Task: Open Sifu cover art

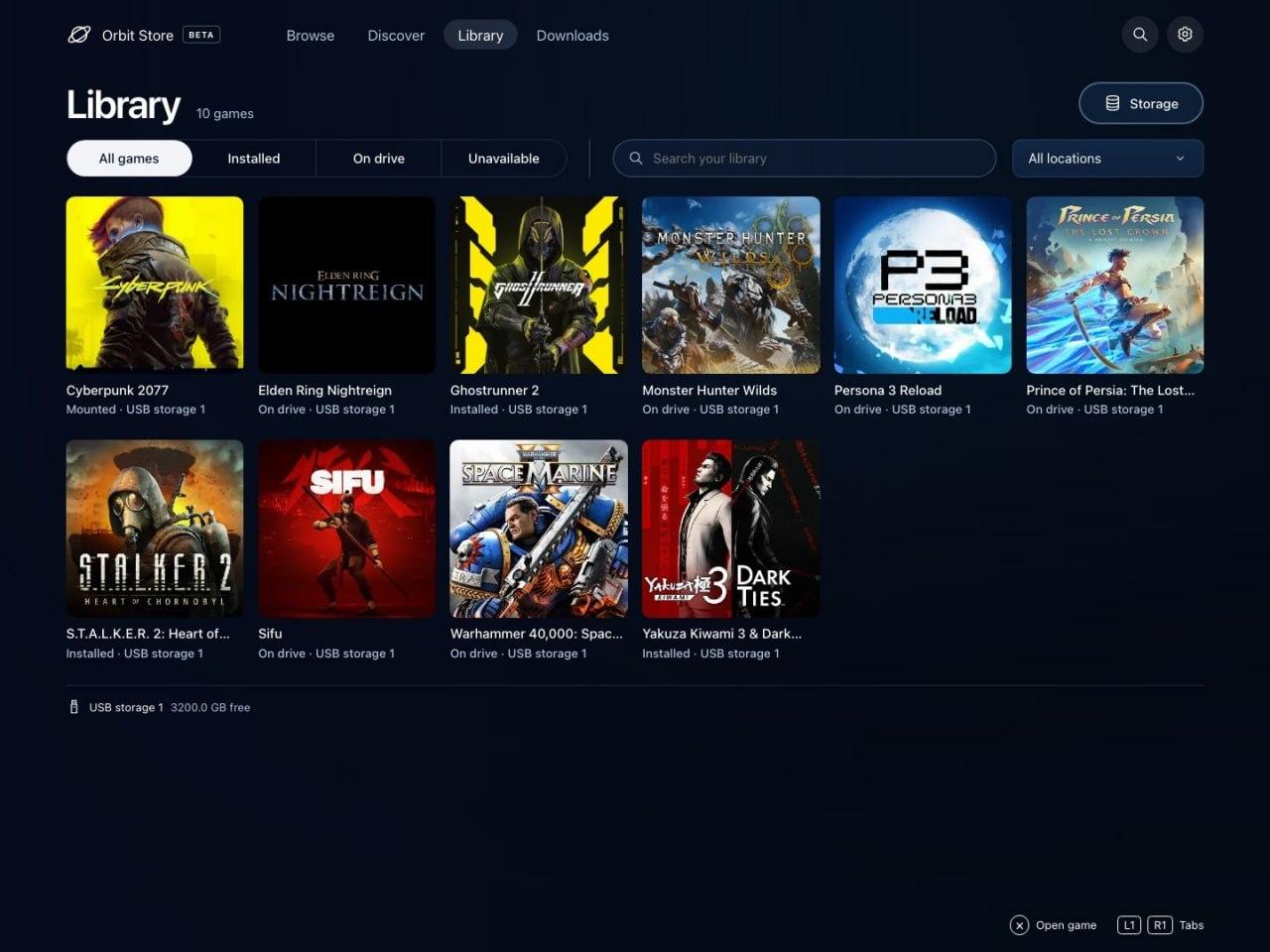Action: pyautogui.click(x=346, y=529)
